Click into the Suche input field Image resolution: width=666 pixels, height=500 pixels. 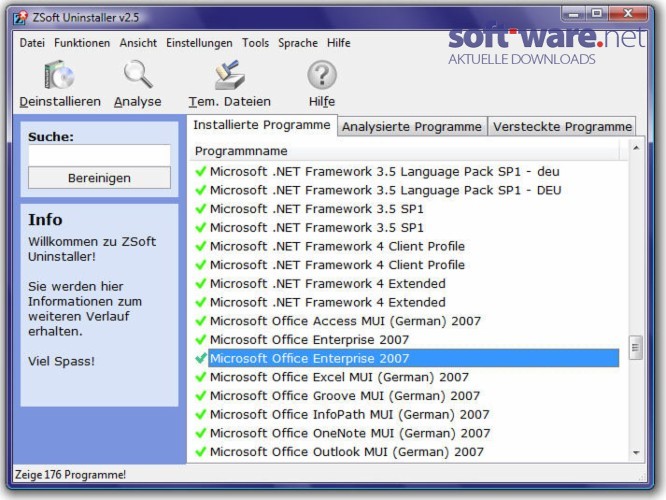click(x=99, y=155)
